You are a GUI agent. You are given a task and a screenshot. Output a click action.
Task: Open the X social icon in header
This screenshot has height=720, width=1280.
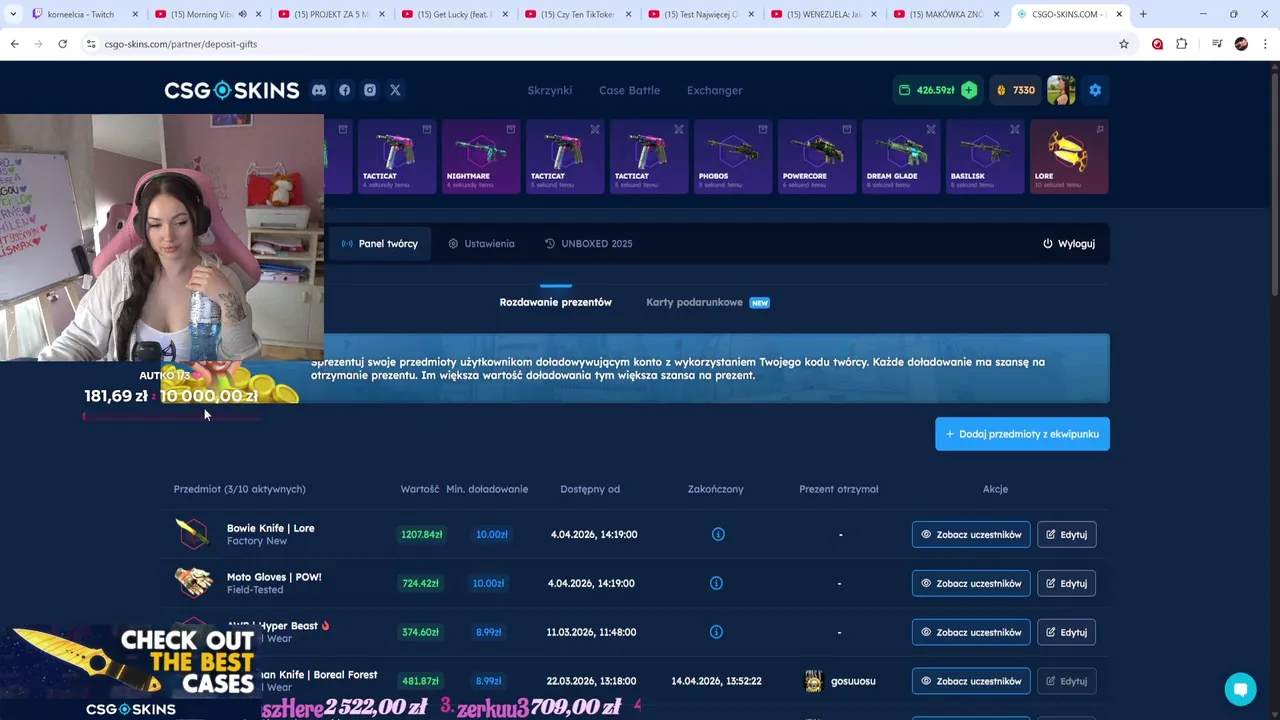(x=395, y=90)
